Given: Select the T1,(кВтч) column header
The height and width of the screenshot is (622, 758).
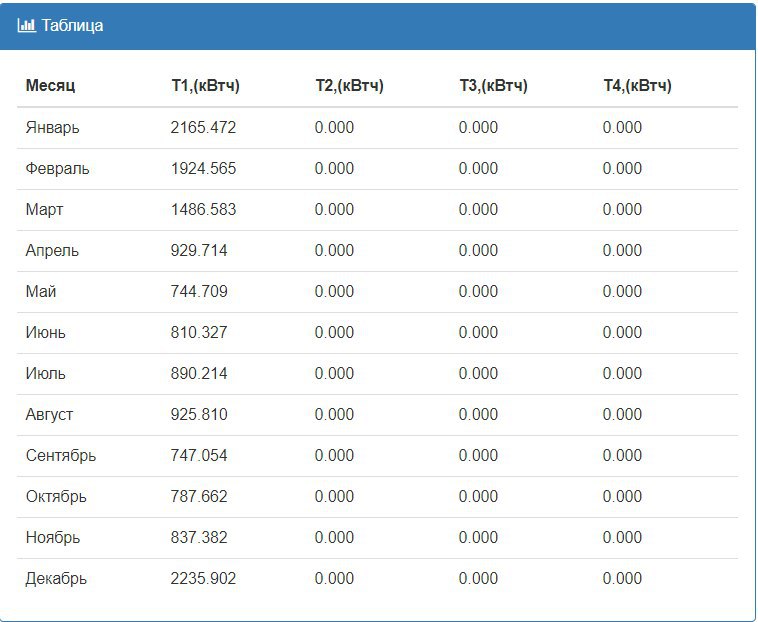Looking at the screenshot, I should pyautogui.click(x=205, y=86).
